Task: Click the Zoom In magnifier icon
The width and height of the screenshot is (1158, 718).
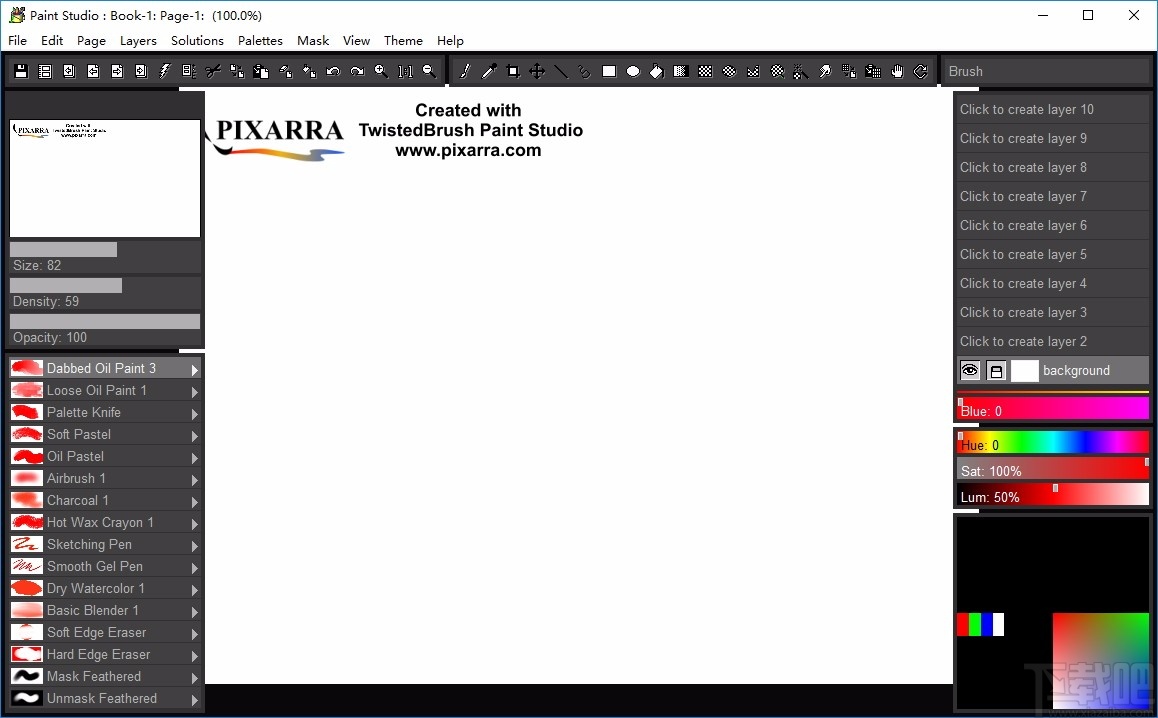Action: [380, 71]
